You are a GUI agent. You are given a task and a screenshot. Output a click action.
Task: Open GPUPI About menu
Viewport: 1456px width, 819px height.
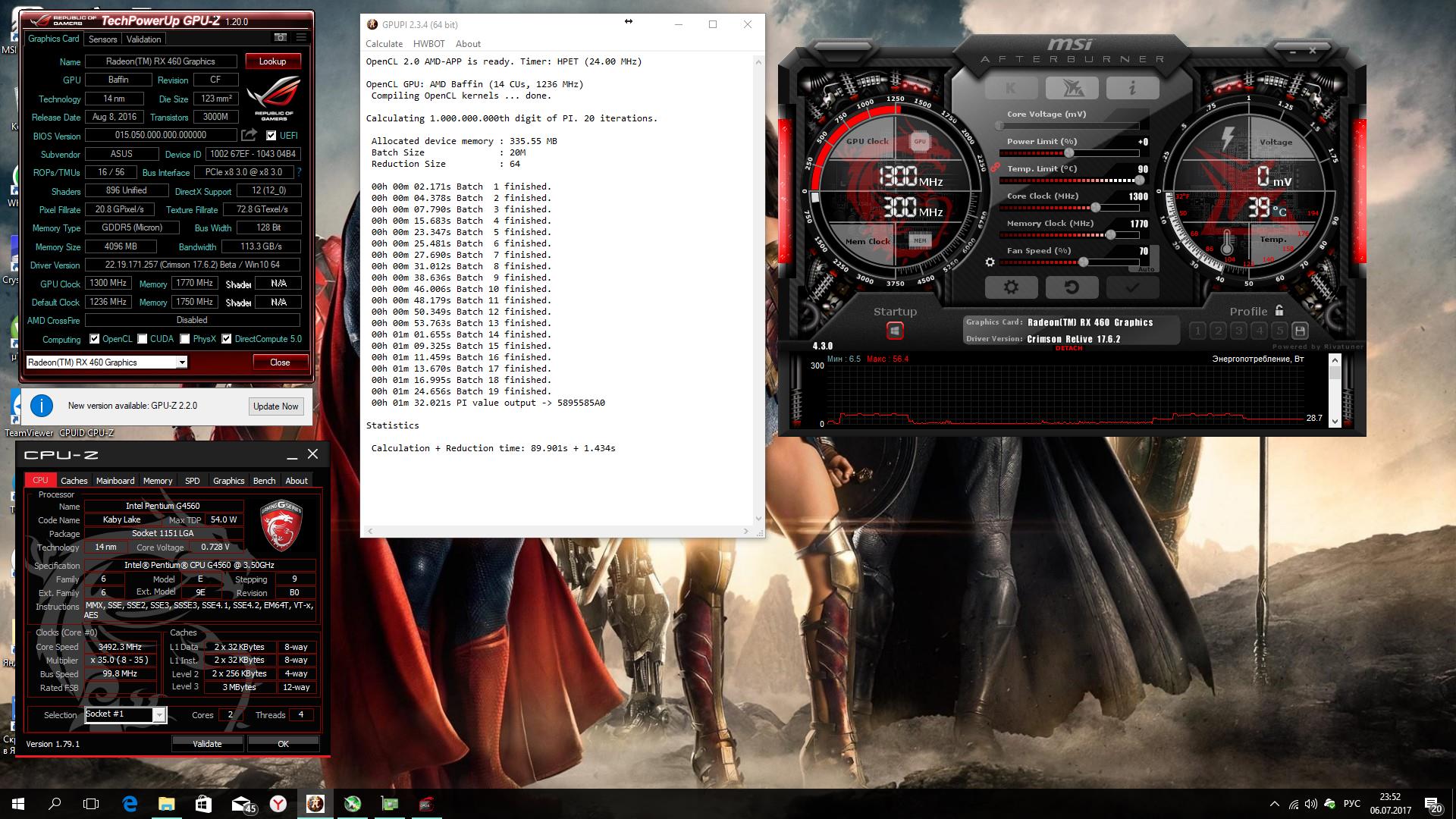coord(468,44)
